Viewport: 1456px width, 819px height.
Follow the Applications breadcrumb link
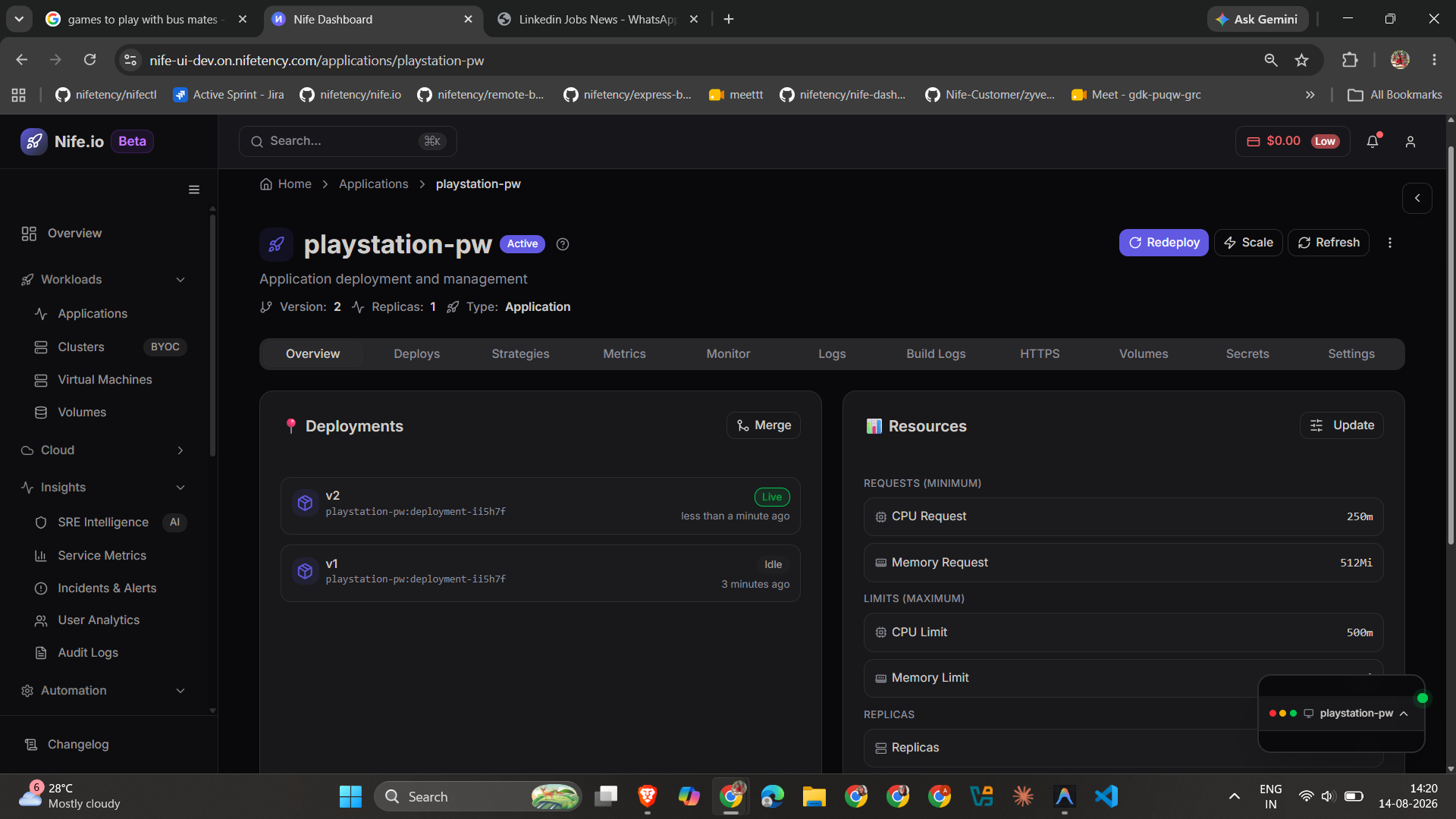(373, 184)
